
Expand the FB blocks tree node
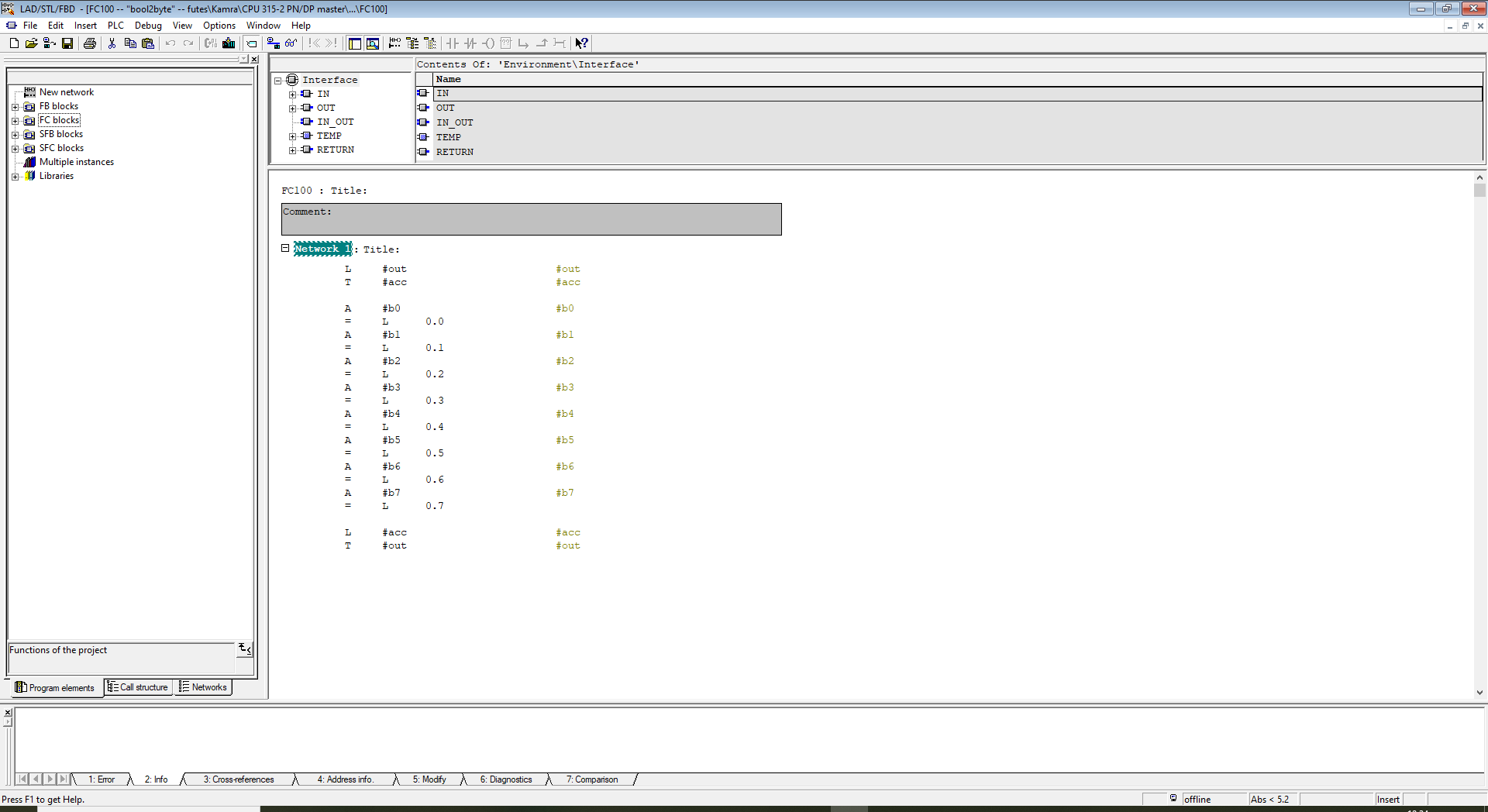pyautogui.click(x=15, y=107)
